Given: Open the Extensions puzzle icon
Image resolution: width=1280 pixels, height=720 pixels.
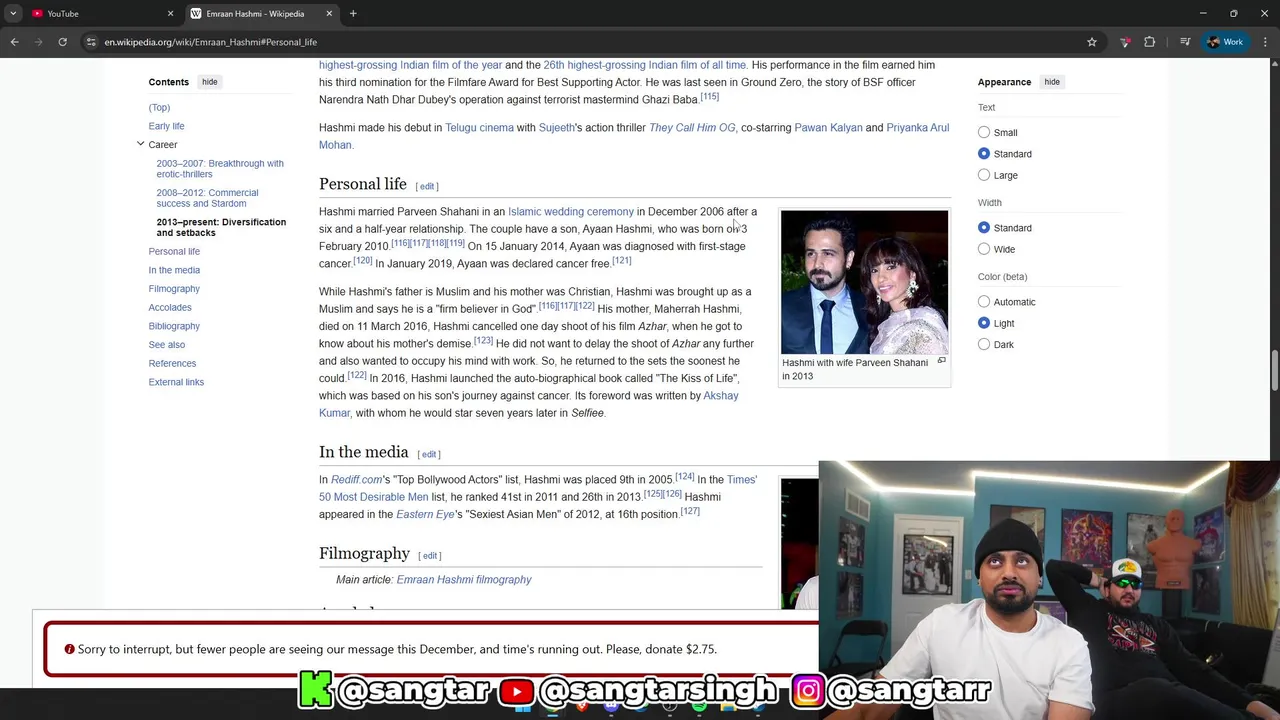Looking at the screenshot, I should (1149, 42).
